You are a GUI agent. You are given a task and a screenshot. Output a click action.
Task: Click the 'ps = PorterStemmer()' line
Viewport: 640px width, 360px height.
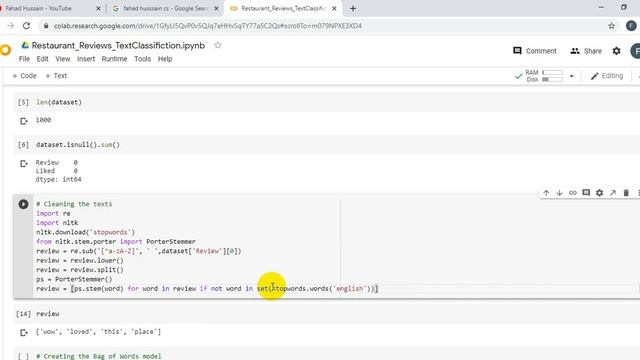(74, 279)
